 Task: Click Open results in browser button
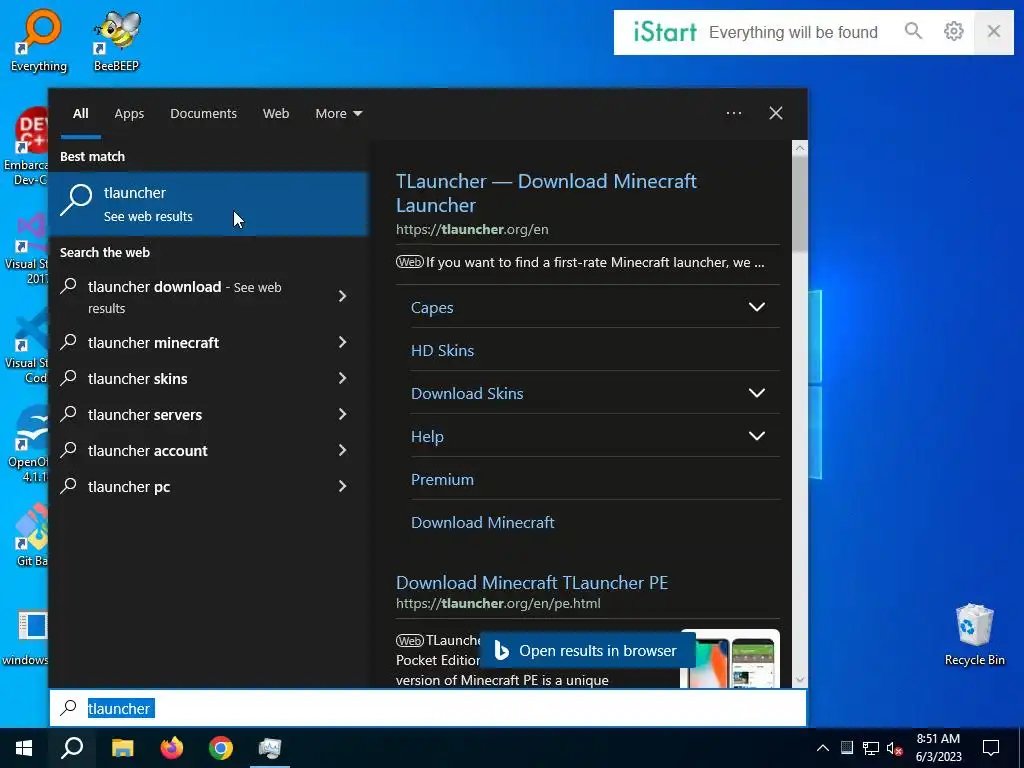[x=587, y=650]
